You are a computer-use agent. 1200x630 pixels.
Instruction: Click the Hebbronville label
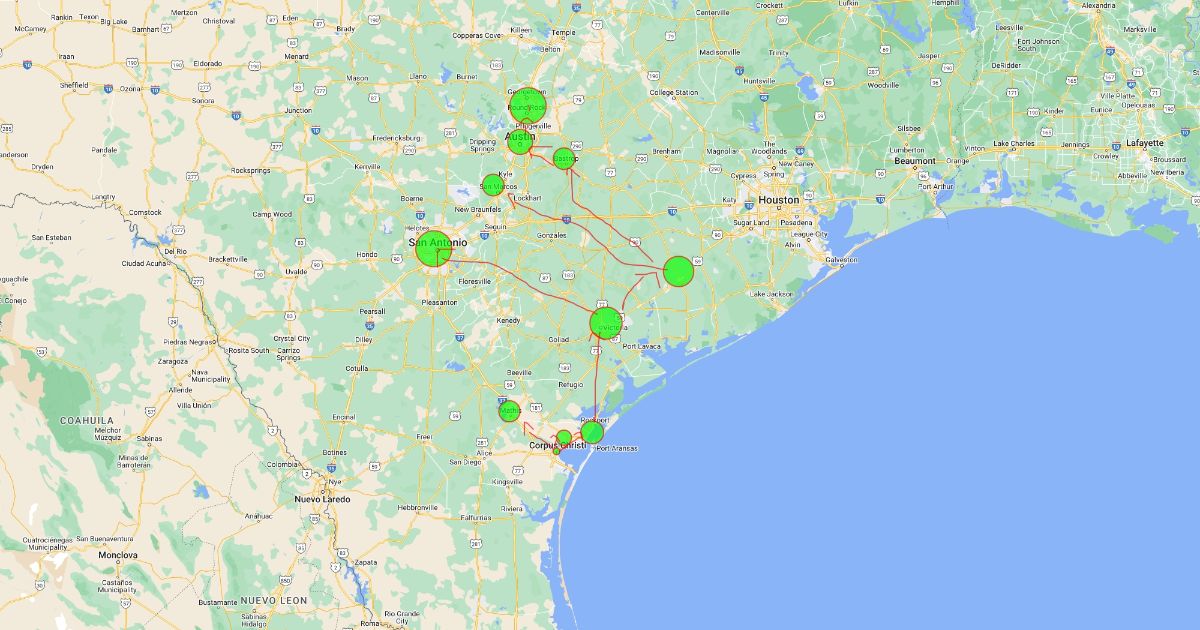coord(418,507)
